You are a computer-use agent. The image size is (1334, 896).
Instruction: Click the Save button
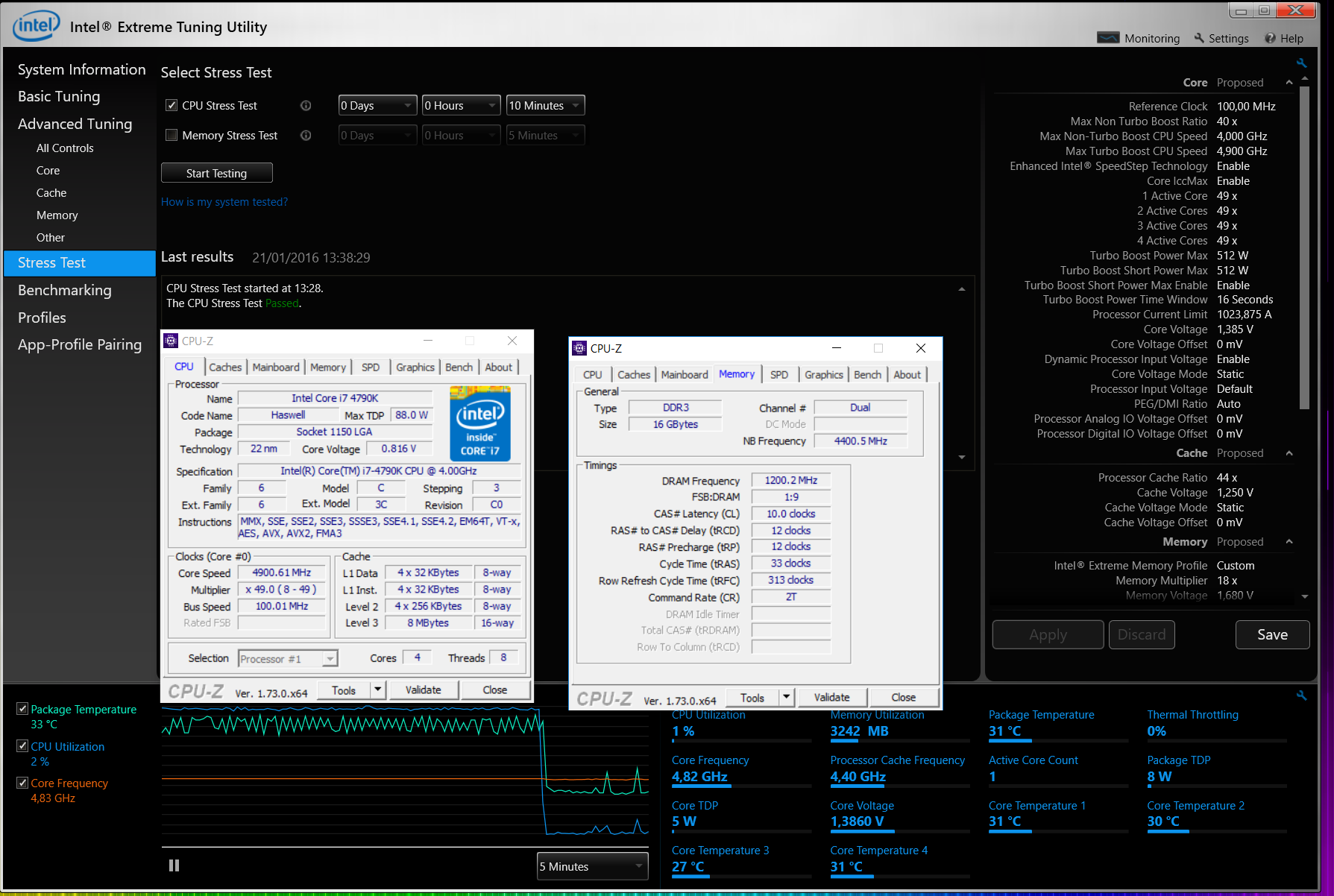(x=1272, y=634)
